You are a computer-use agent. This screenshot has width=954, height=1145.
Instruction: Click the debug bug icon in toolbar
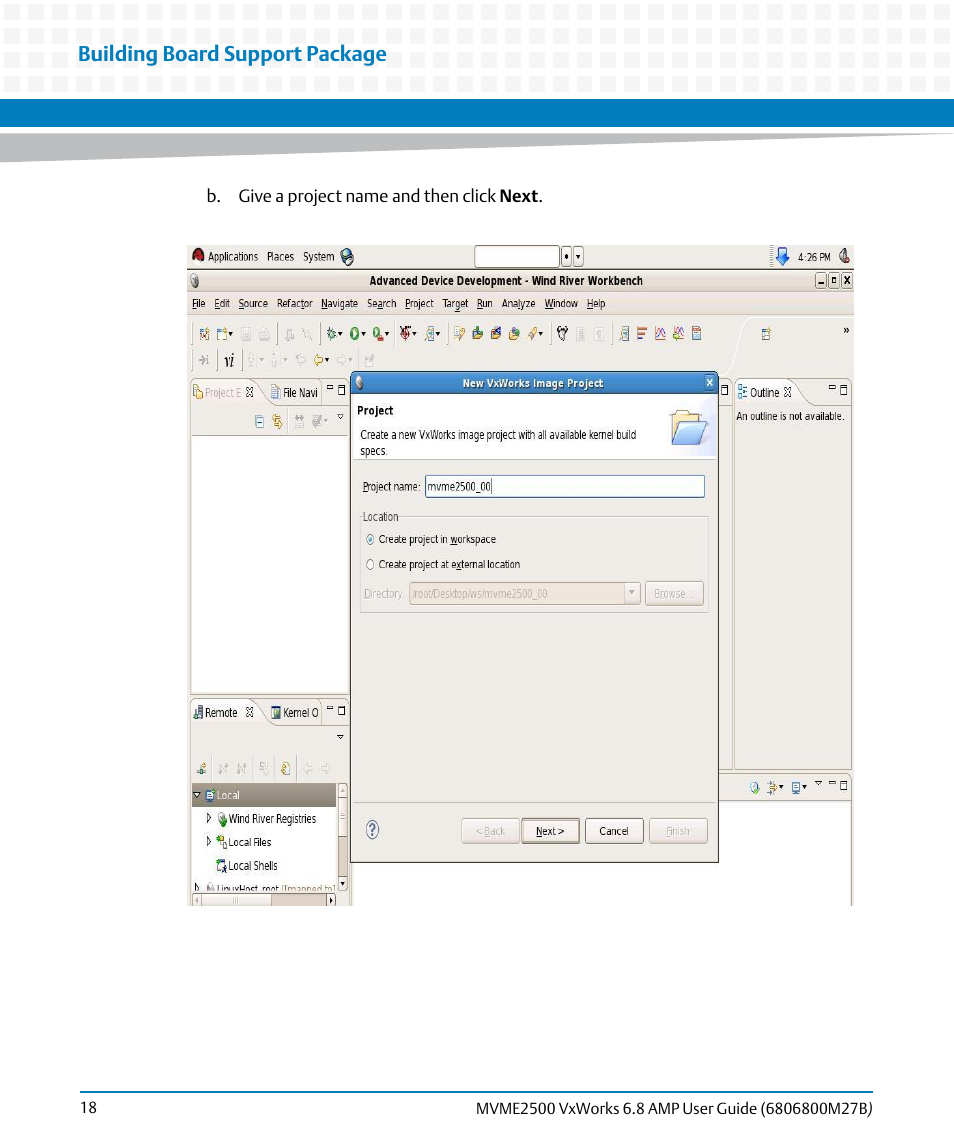[x=332, y=334]
